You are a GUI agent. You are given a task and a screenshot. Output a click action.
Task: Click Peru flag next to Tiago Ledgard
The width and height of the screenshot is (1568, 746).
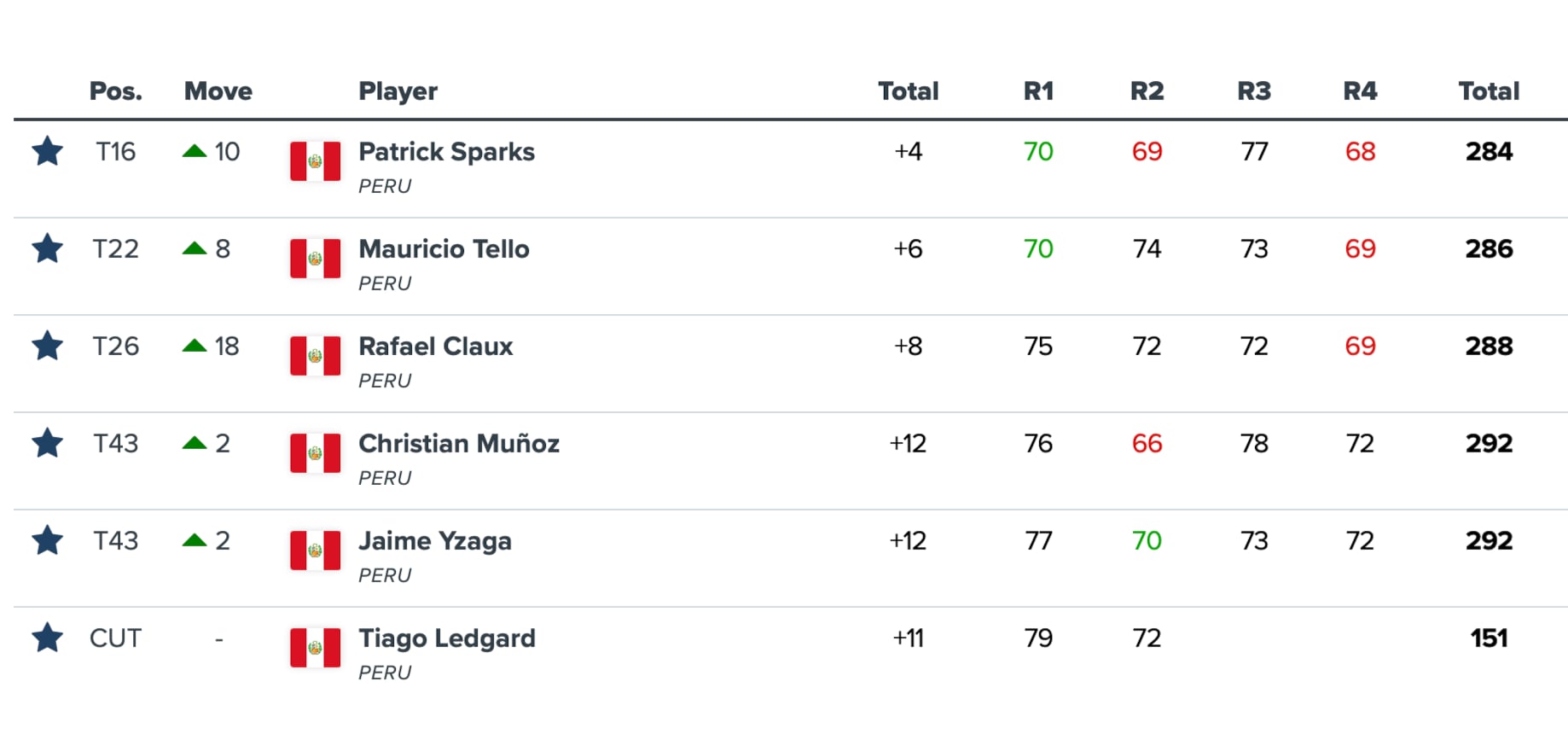[315, 648]
